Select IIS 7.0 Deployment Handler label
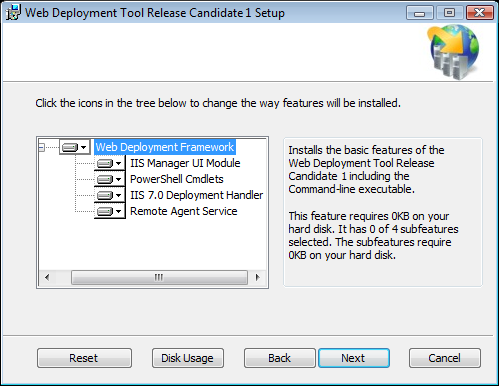 point(196,195)
